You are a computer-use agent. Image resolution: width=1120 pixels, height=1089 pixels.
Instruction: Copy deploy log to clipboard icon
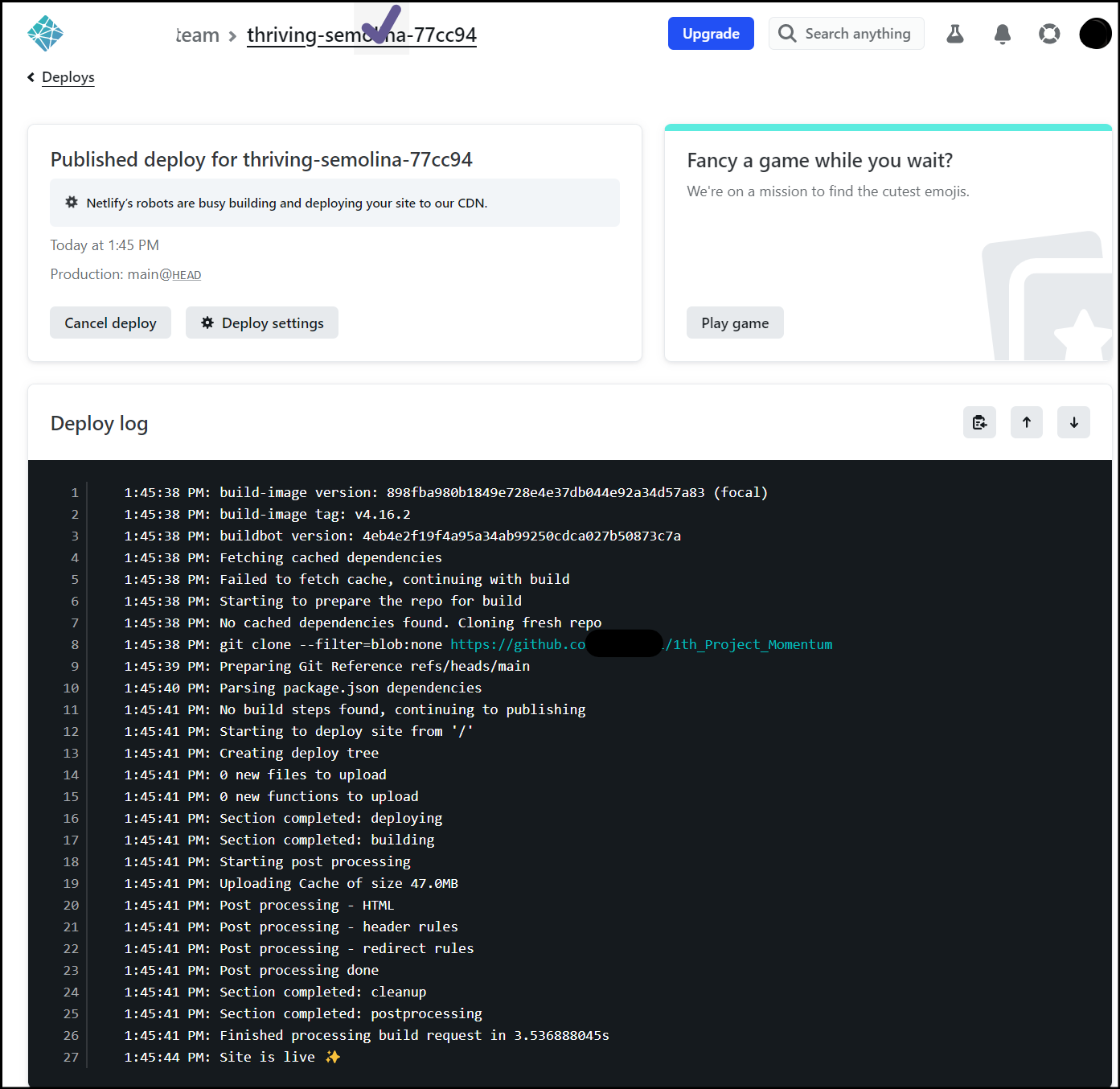[979, 422]
